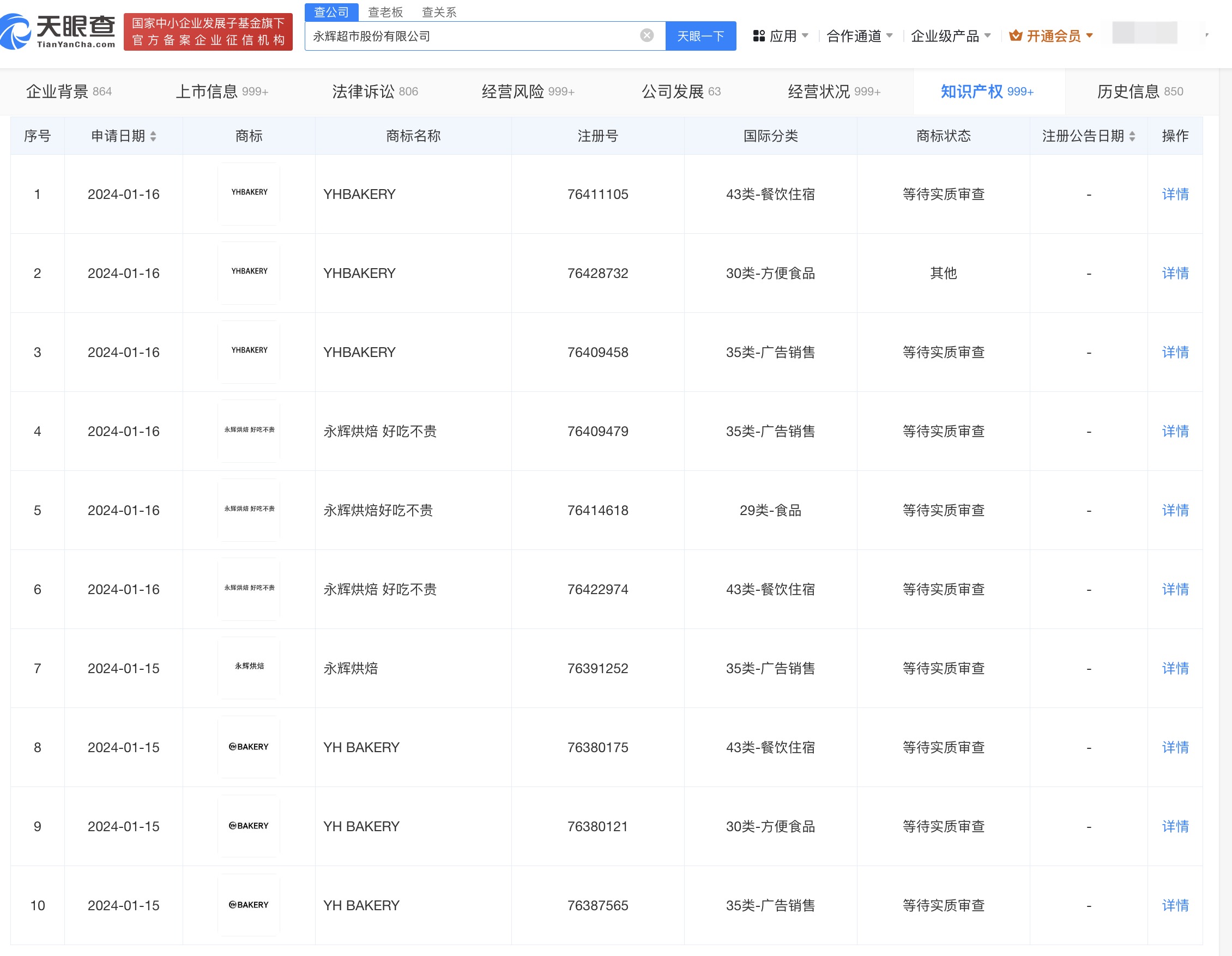Open the user account dropdown arrow
This screenshot has height=956, width=1232.
1206,35
